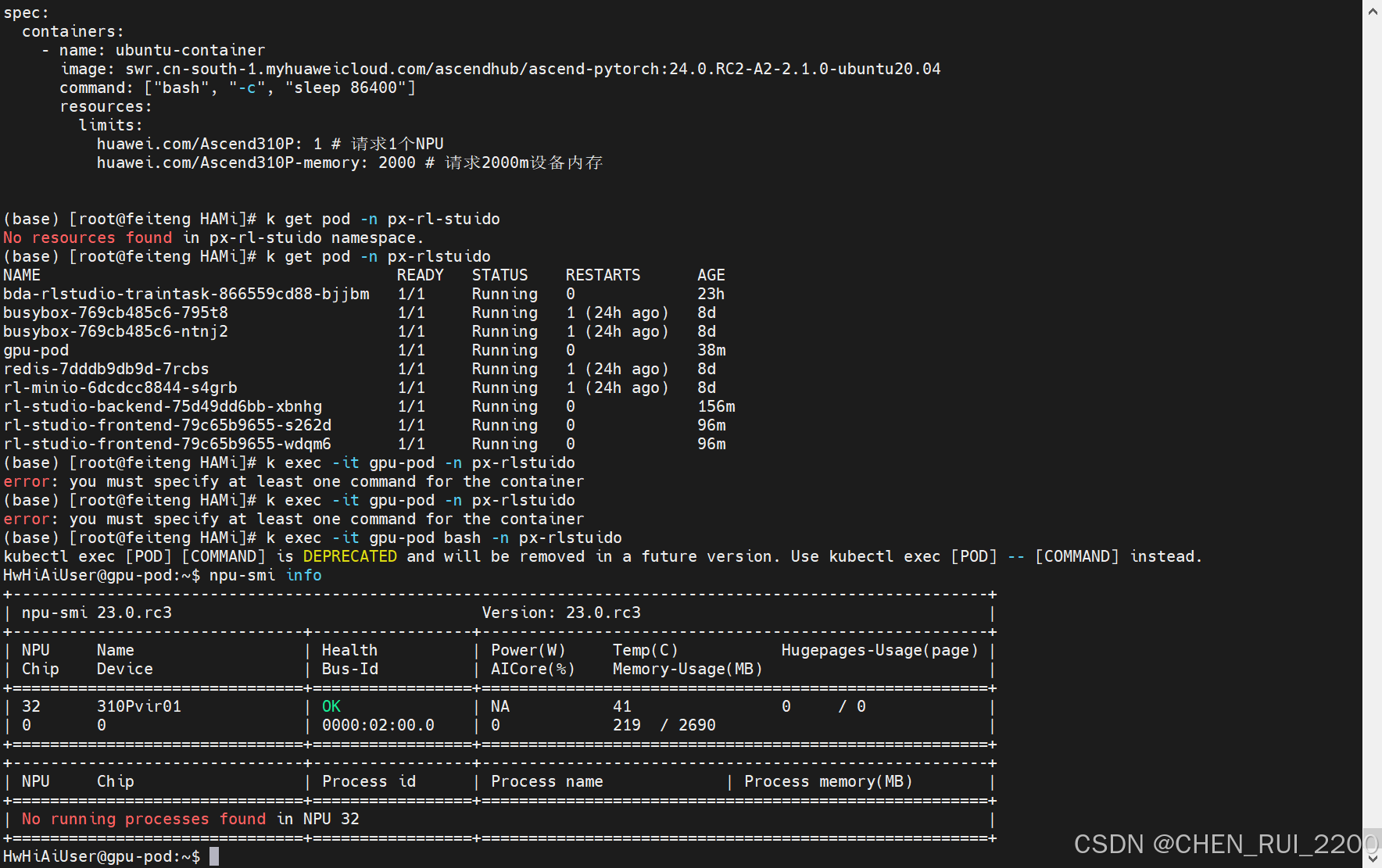Click the red No resources found message
The image size is (1382, 868).
click(x=88, y=237)
